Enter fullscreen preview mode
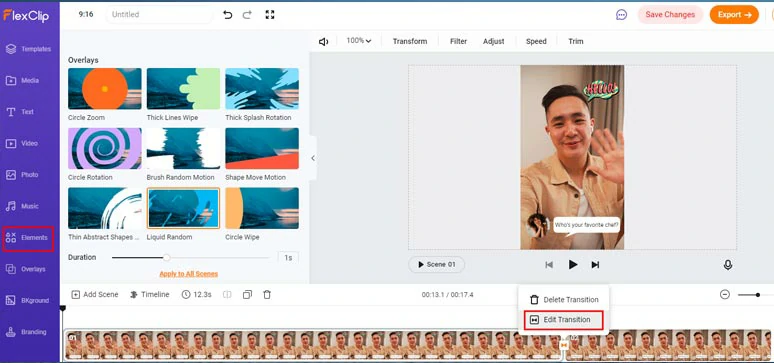This screenshot has height=363, width=774. point(270,15)
